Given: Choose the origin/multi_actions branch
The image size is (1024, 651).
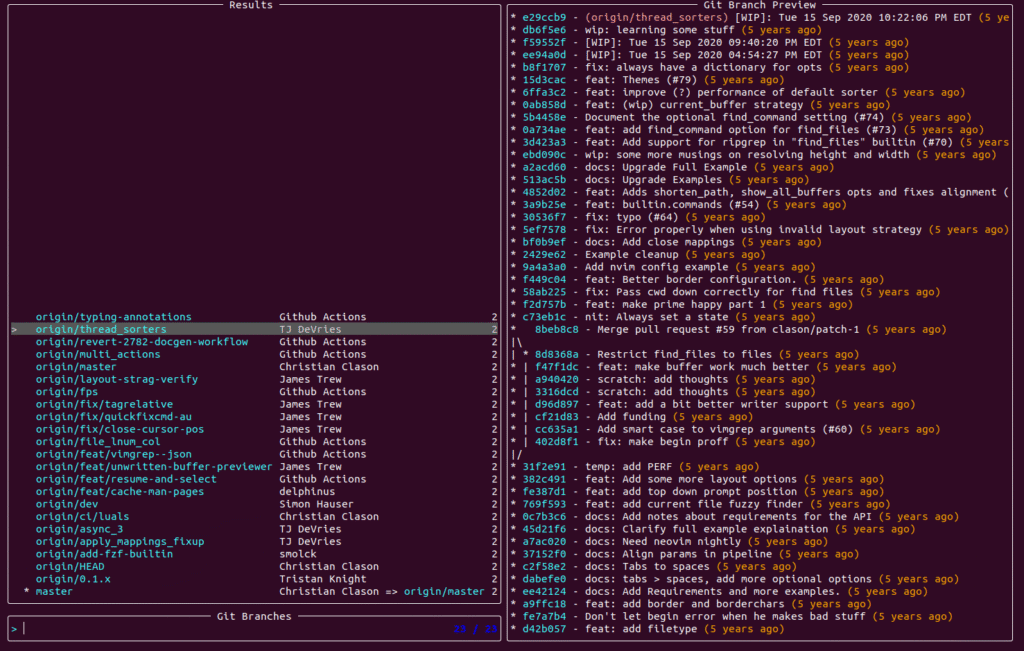Looking at the screenshot, I should (97, 354).
